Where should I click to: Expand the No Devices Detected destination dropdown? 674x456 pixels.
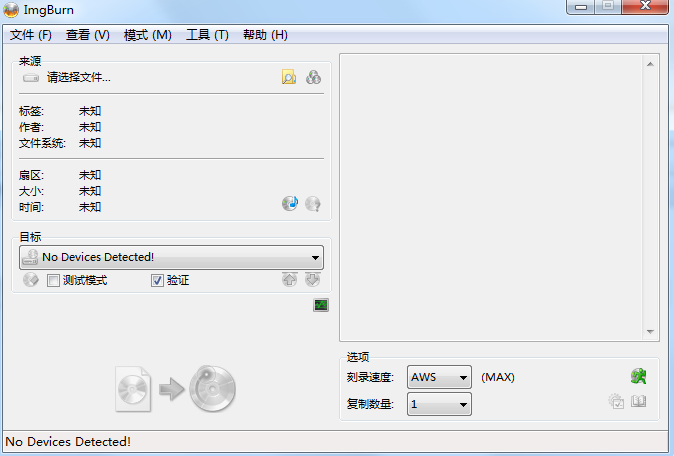[172, 257]
